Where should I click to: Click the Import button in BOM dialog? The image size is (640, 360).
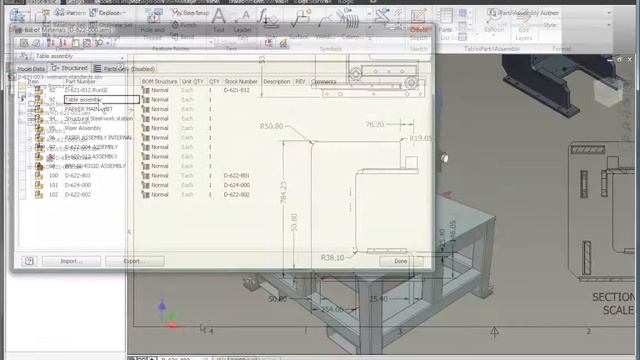coord(71,261)
